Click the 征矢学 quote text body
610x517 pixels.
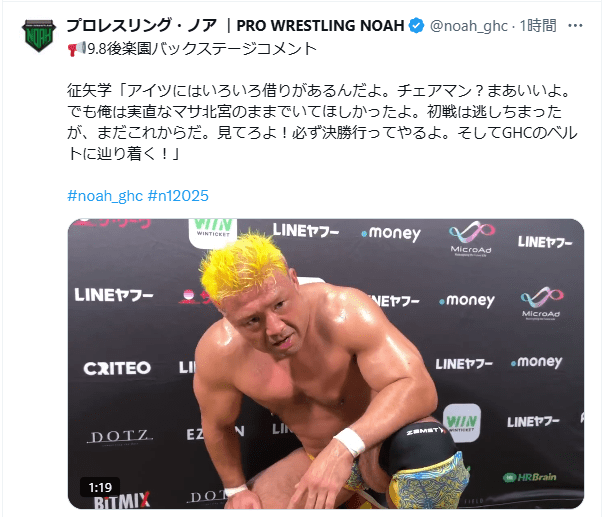point(319,123)
